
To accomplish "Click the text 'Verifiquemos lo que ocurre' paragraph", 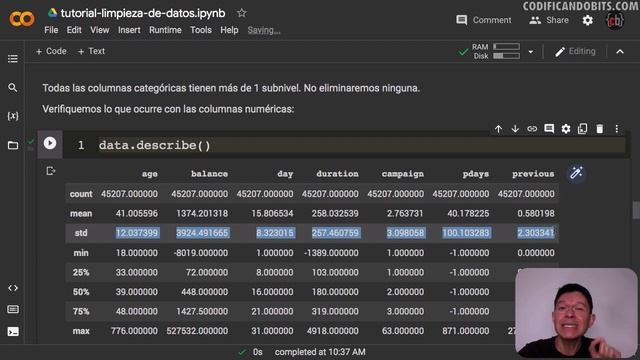I will [x=168, y=109].
